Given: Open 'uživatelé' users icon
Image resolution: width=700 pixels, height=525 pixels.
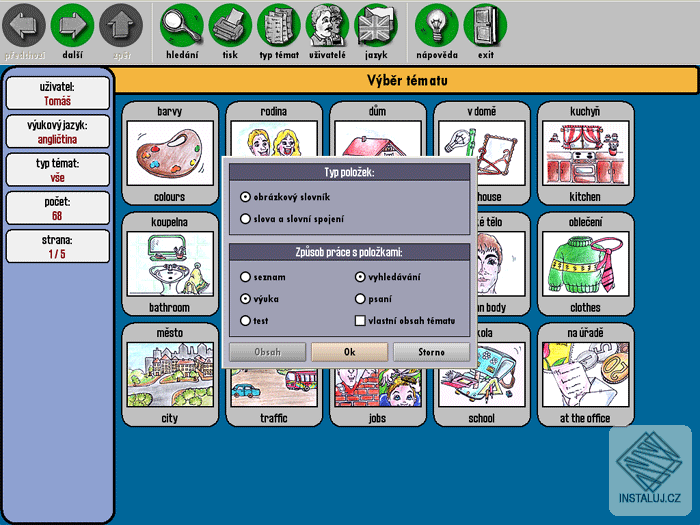Looking at the screenshot, I should (x=327, y=26).
